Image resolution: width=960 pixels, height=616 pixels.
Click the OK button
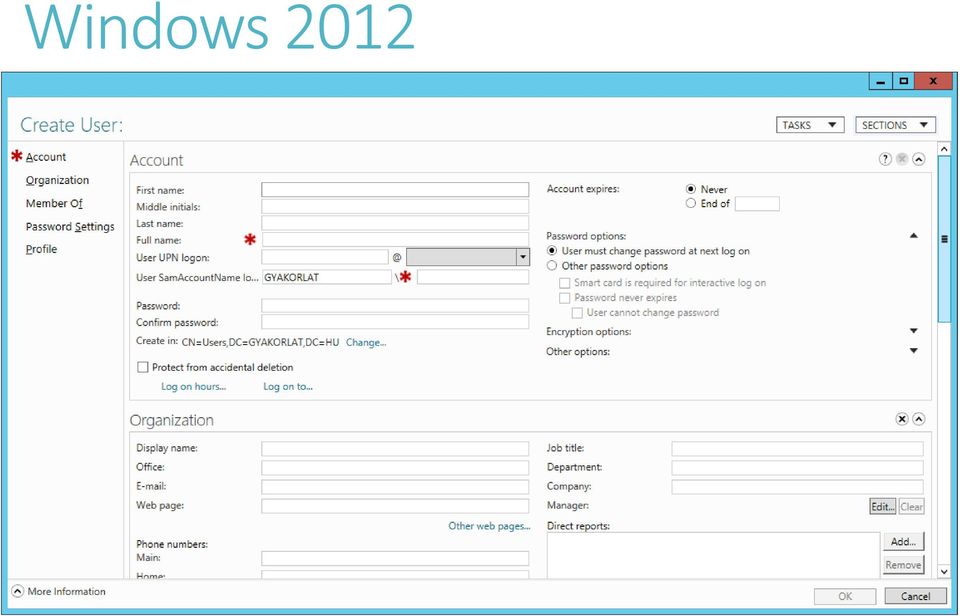click(845, 596)
